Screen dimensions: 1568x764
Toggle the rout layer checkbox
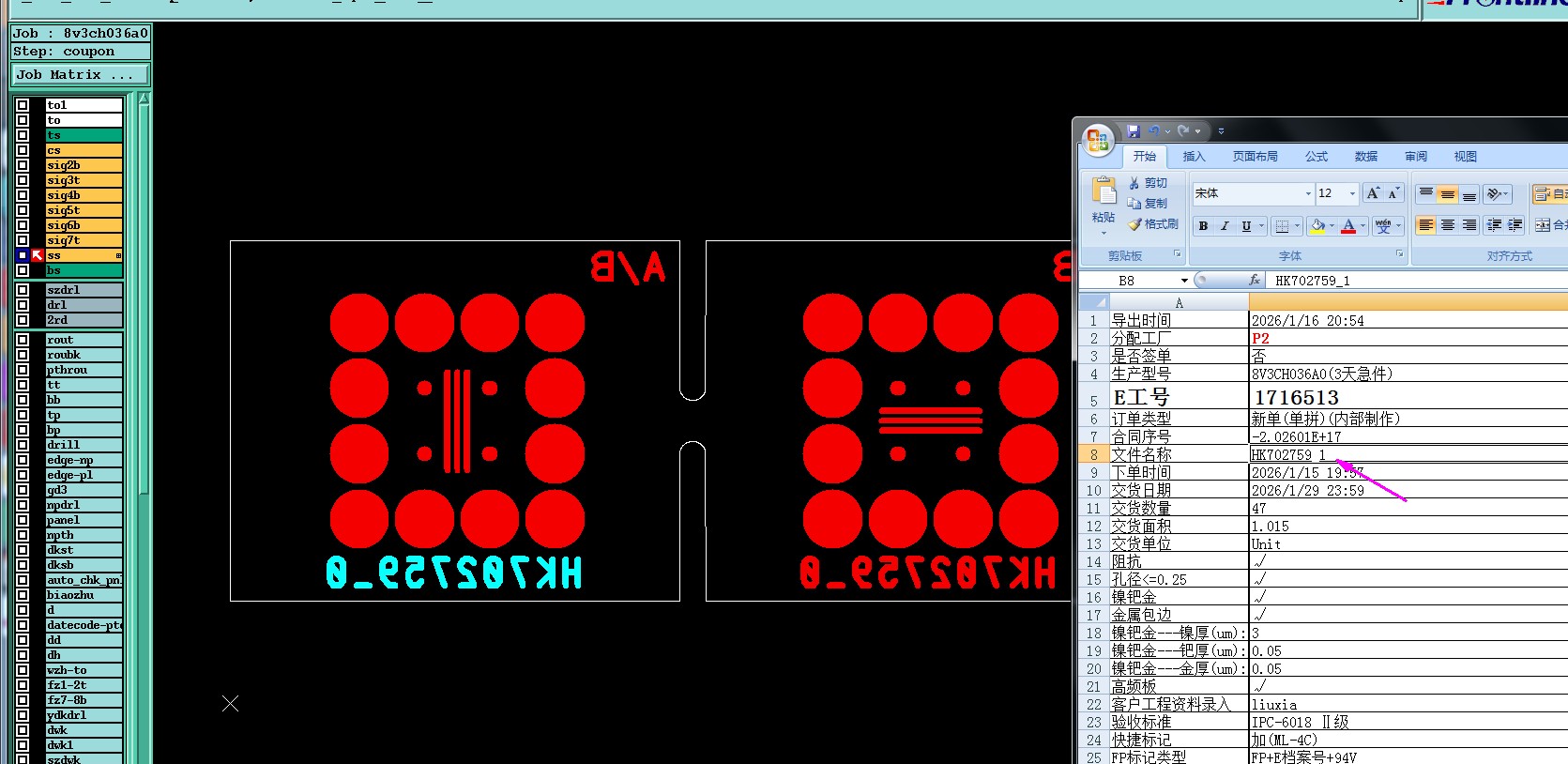coord(23,340)
